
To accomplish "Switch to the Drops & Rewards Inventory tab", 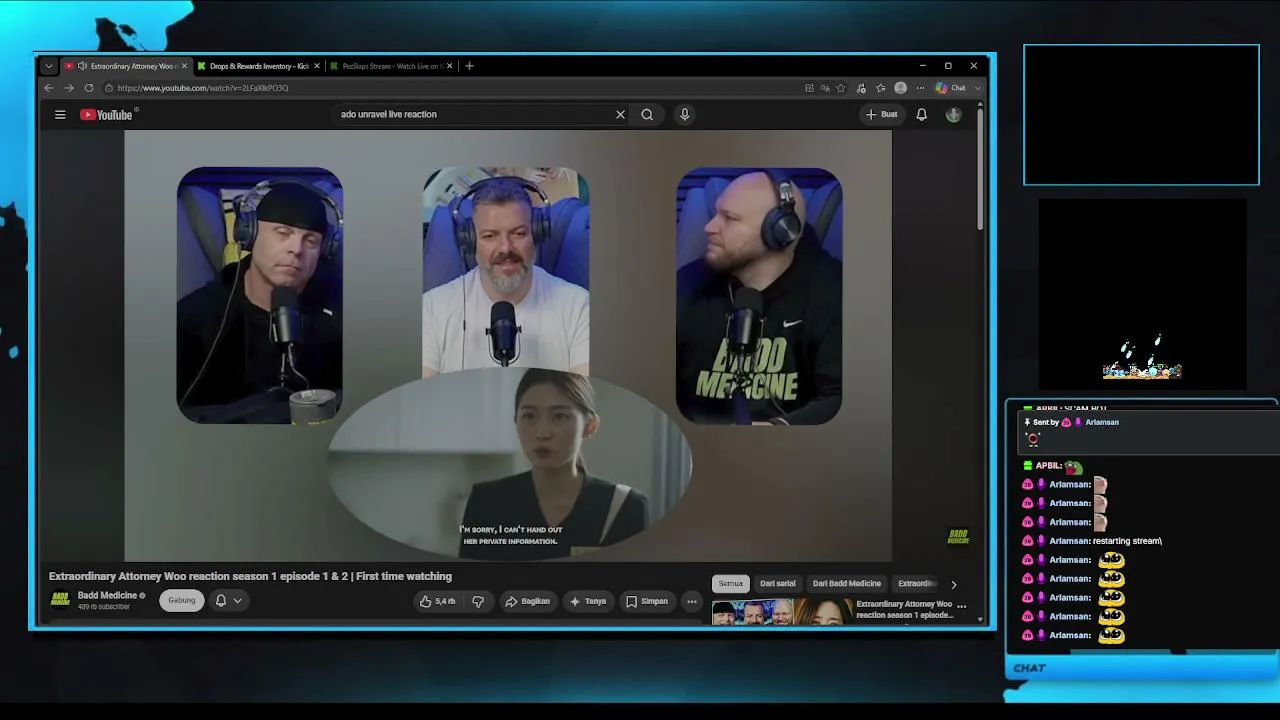I will pos(259,66).
